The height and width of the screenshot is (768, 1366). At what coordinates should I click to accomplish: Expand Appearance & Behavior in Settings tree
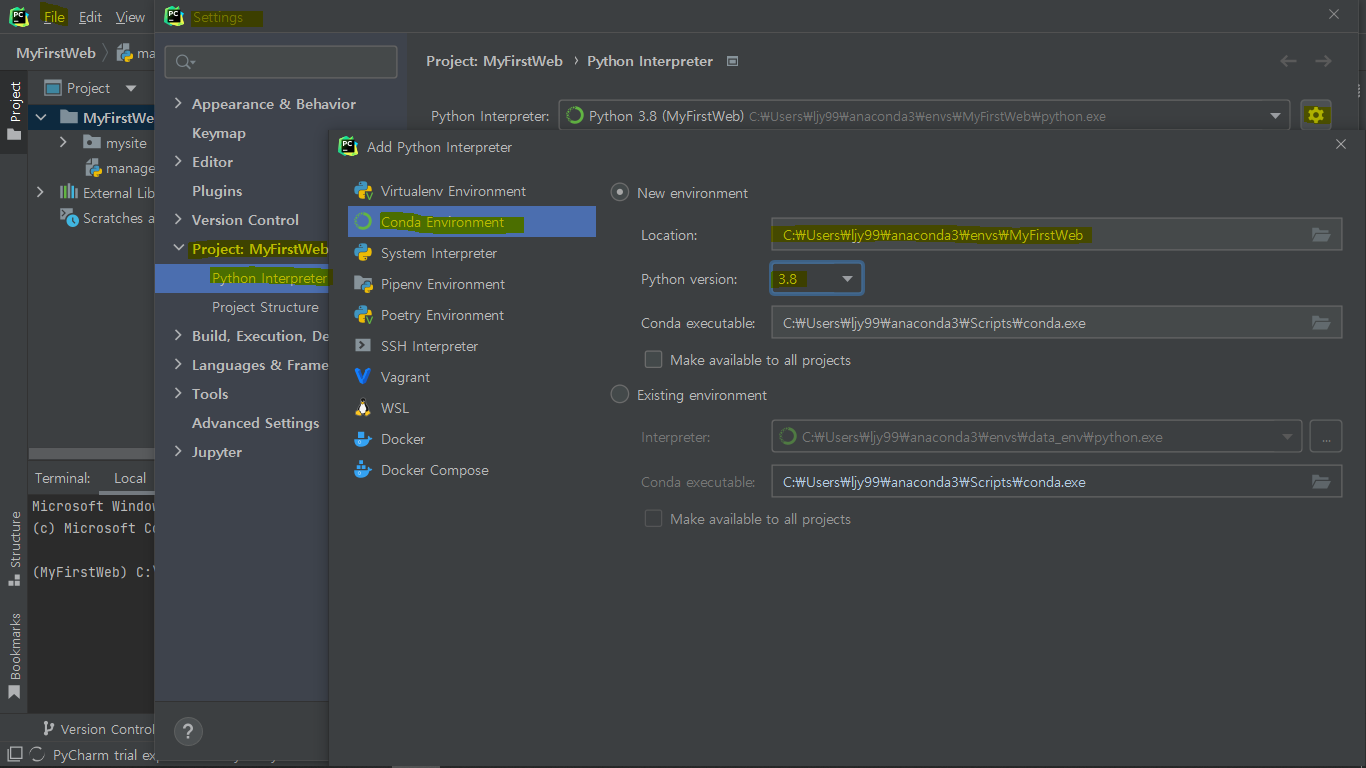click(178, 104)
